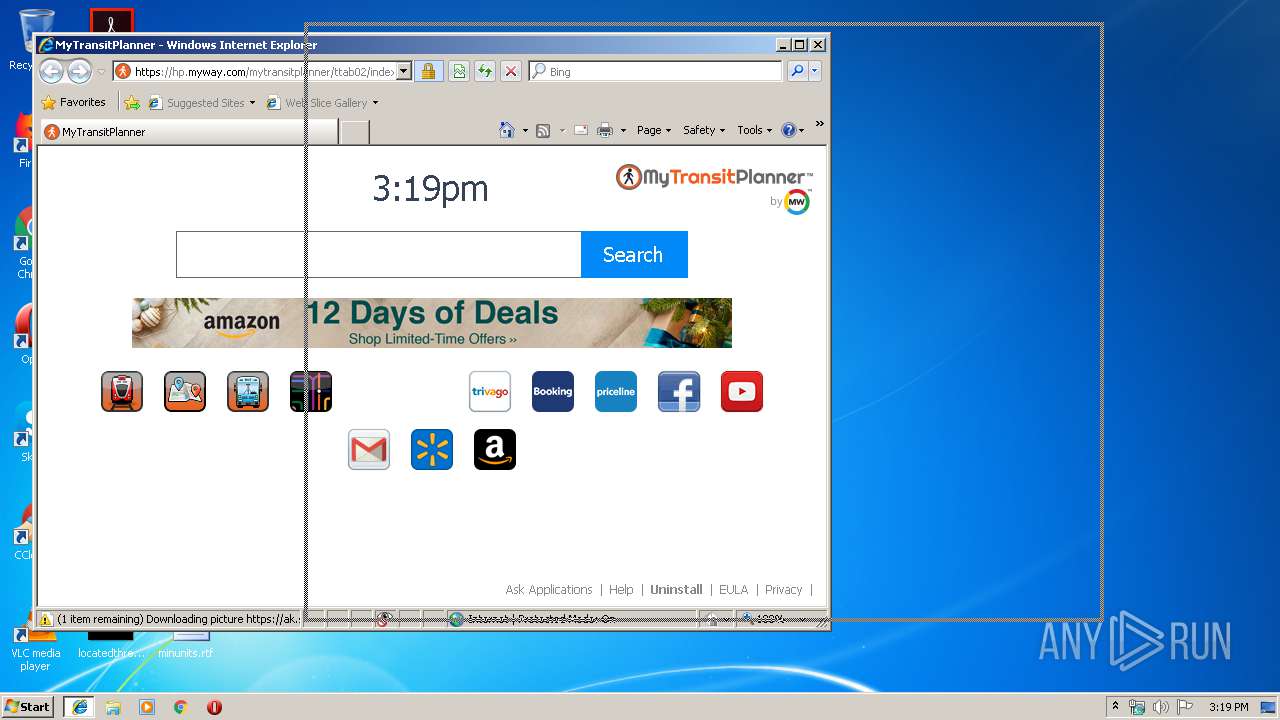This screenshot has width=1280, height=720.
Task: Click the Print icon
Action: coord(604,130)
